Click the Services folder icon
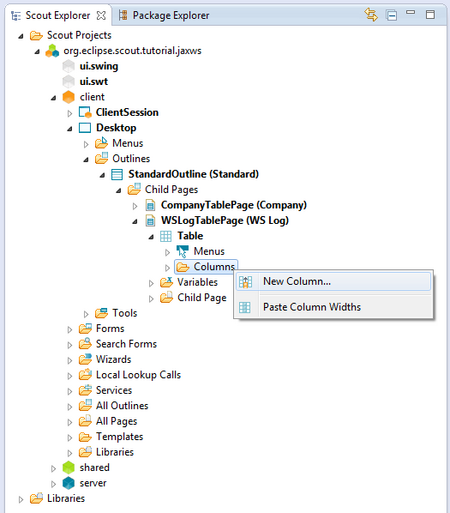 [x=85, y=390]
